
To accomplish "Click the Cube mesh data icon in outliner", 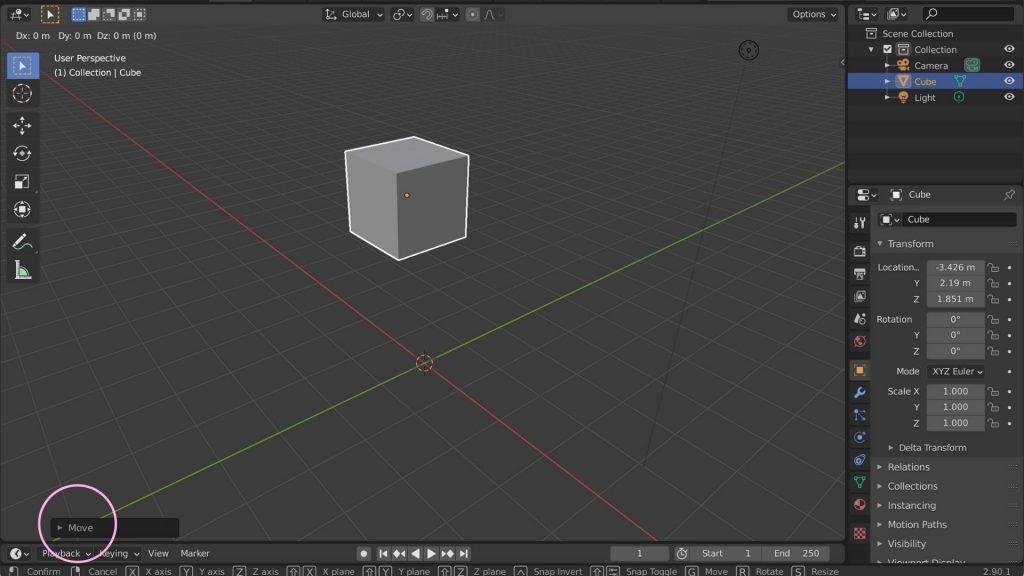I will pos(959,81).
